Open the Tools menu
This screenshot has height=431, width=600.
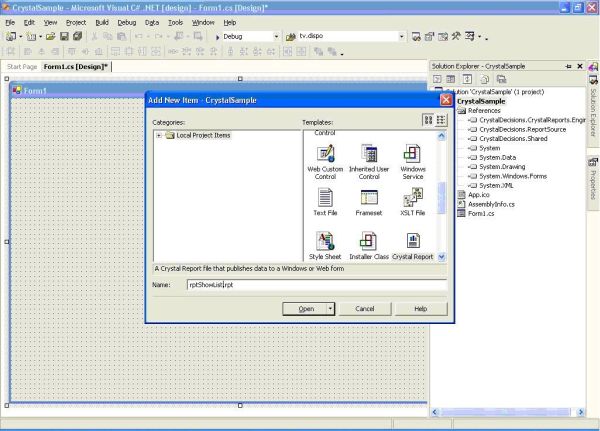click(x=175, y=23)
